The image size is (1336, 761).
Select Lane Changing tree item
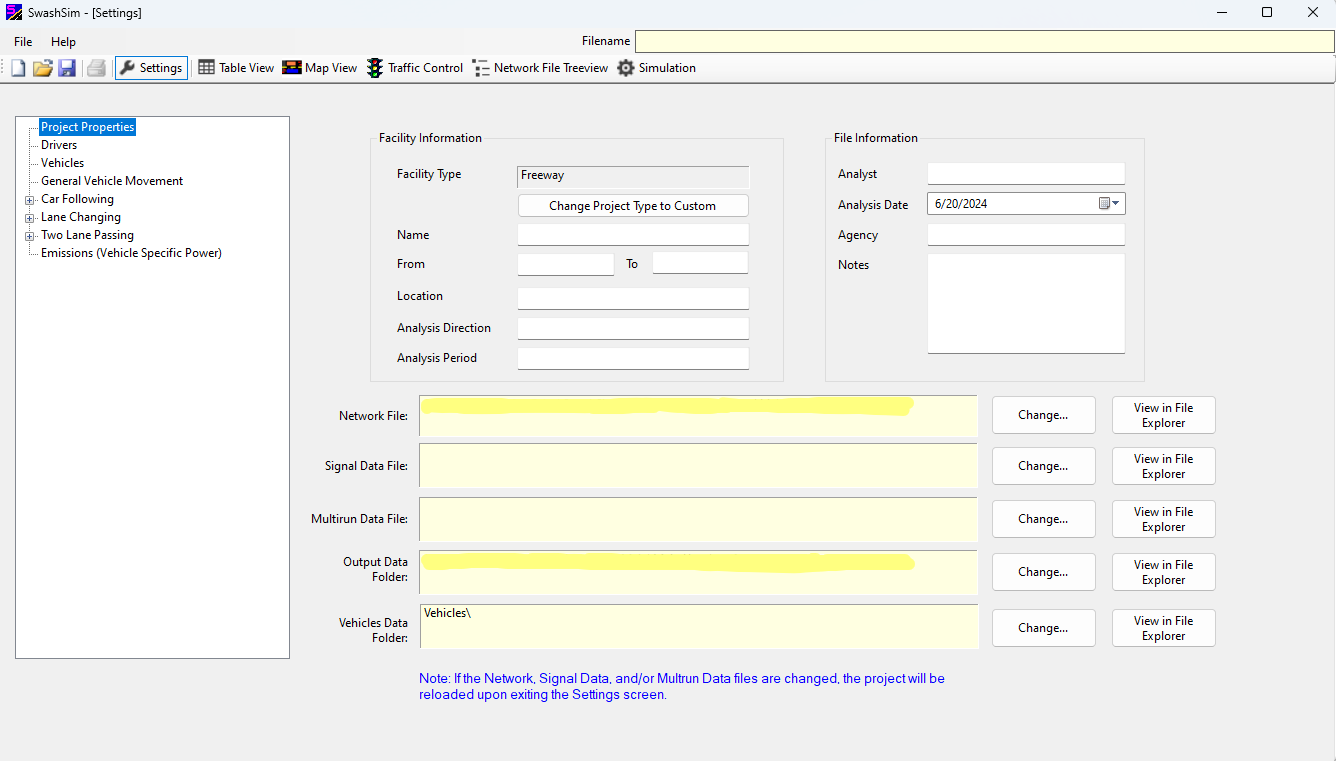[x=80, y=217]
